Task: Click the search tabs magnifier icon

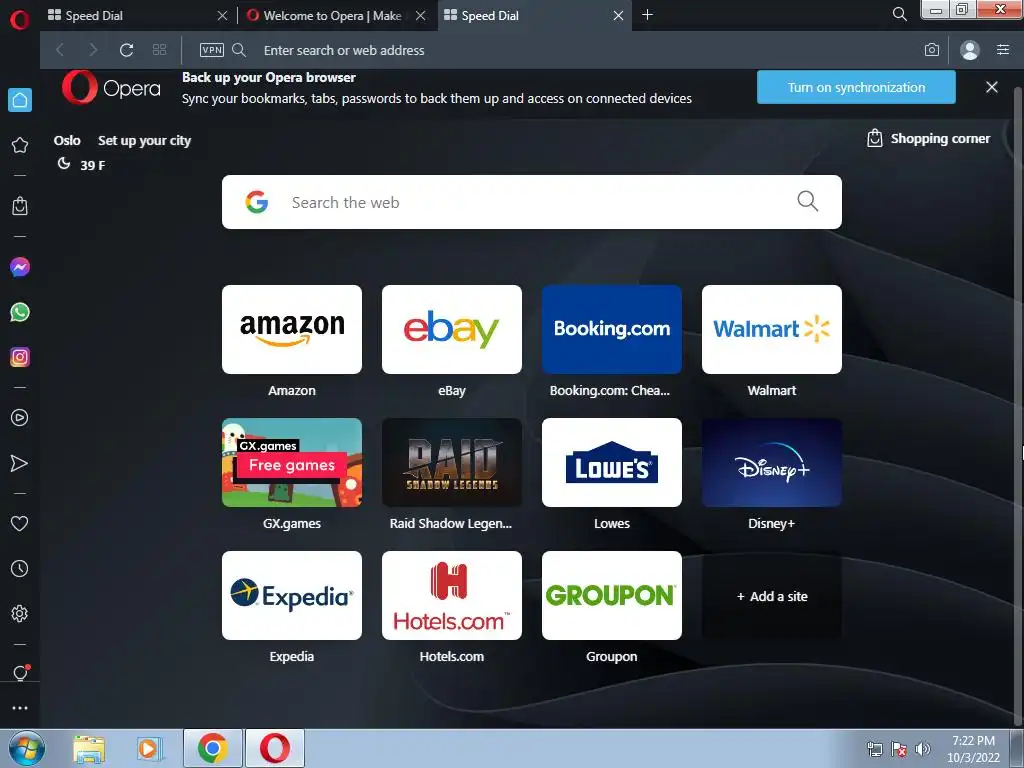Action: [899, 14]
